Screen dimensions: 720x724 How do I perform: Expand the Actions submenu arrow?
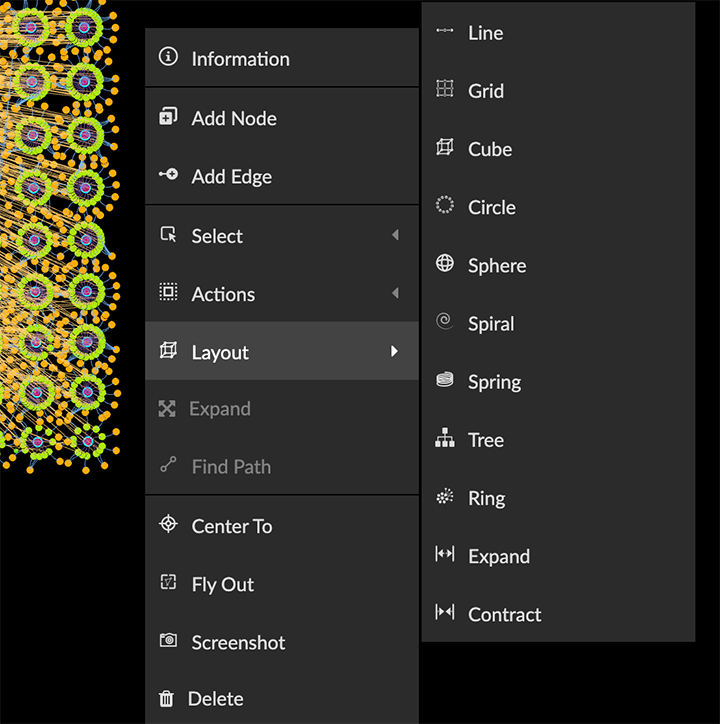(395, 293)
